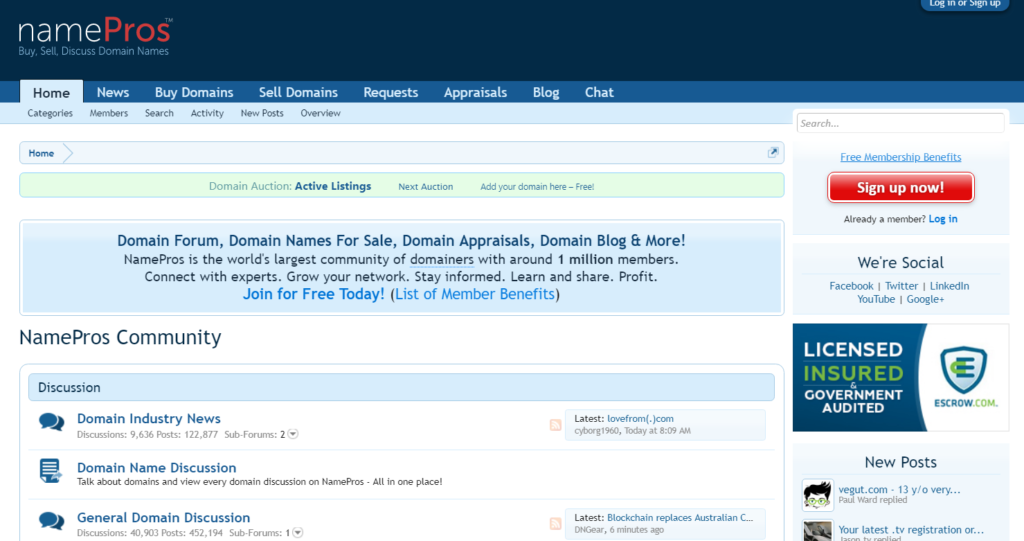Open Domain Name Discussion forum
Viewport: 1024px width, 541px height.
(157, 468)
